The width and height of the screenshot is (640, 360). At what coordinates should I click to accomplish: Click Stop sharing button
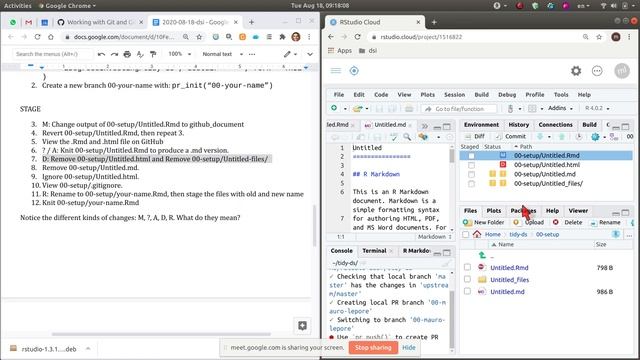pos(373,348)
